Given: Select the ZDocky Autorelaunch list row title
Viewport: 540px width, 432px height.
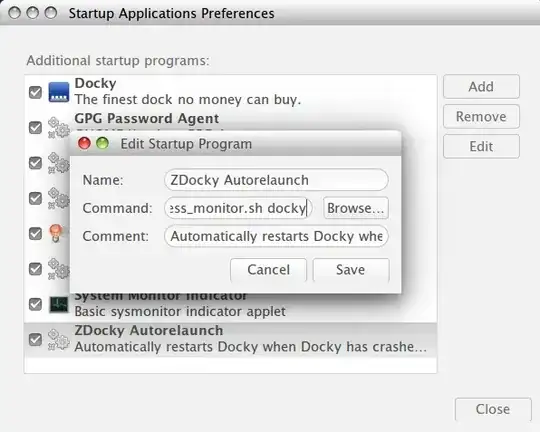Looking at the screenshot, I should pos(149,330).
